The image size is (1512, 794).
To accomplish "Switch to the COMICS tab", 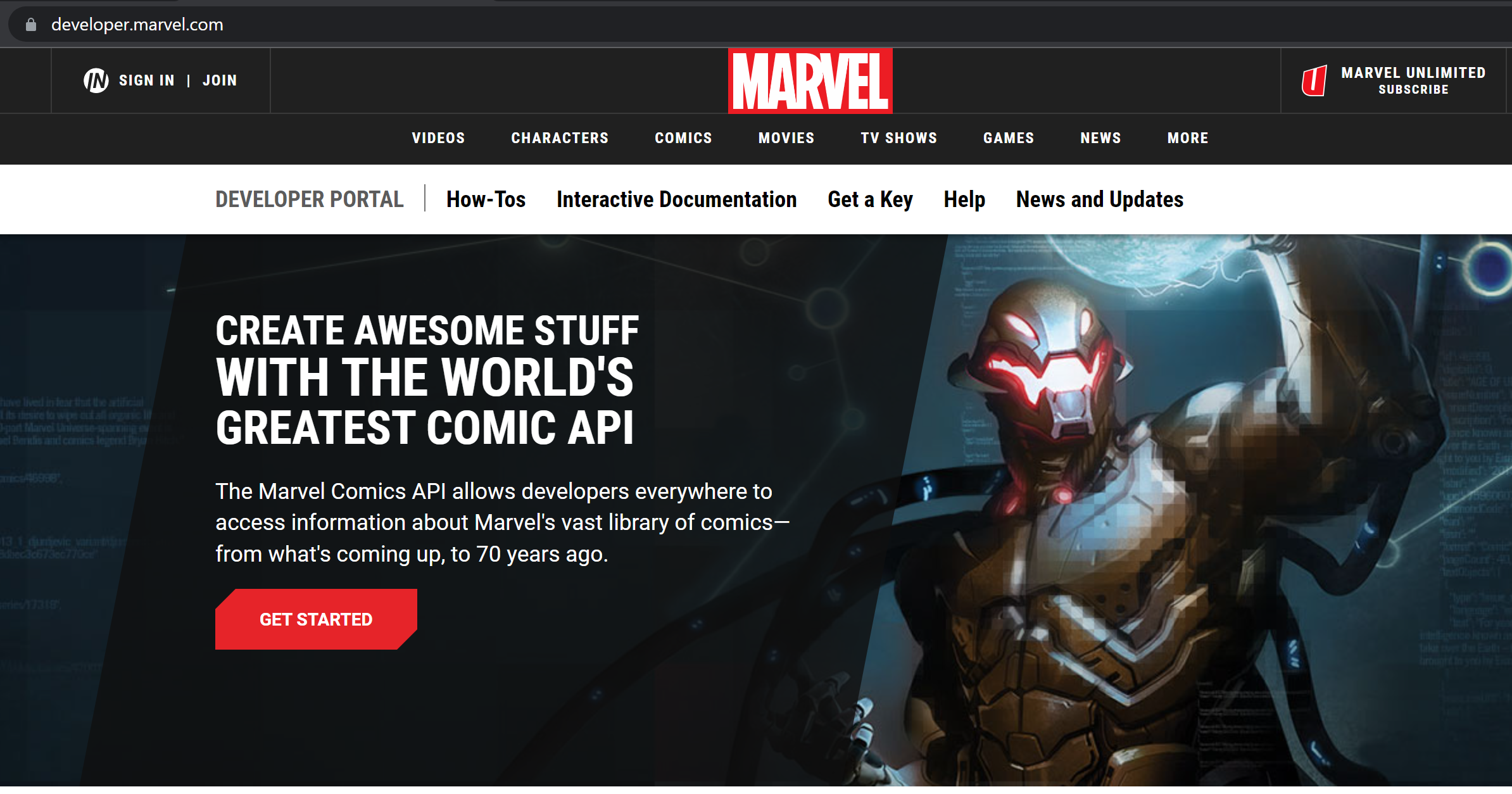I will coord(683,138).
